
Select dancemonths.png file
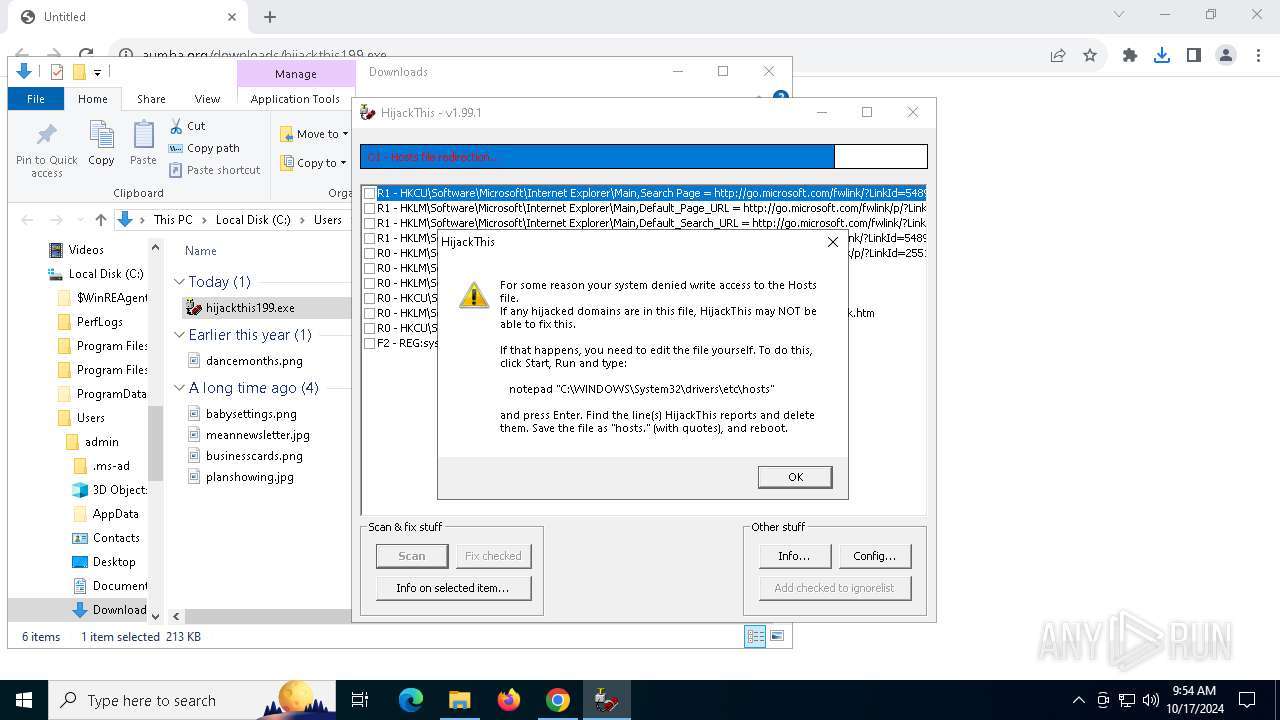tap(254, 361)
